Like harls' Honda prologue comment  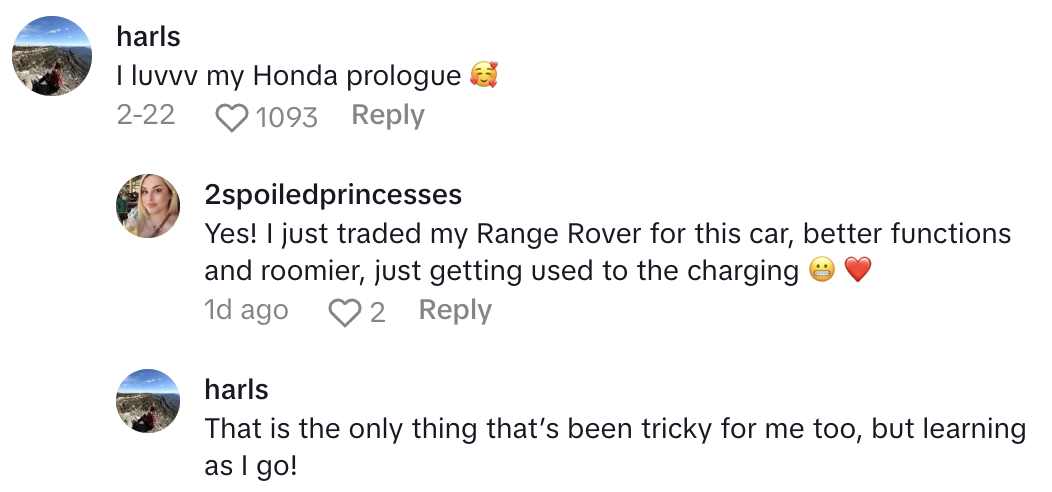pos(232,118)
